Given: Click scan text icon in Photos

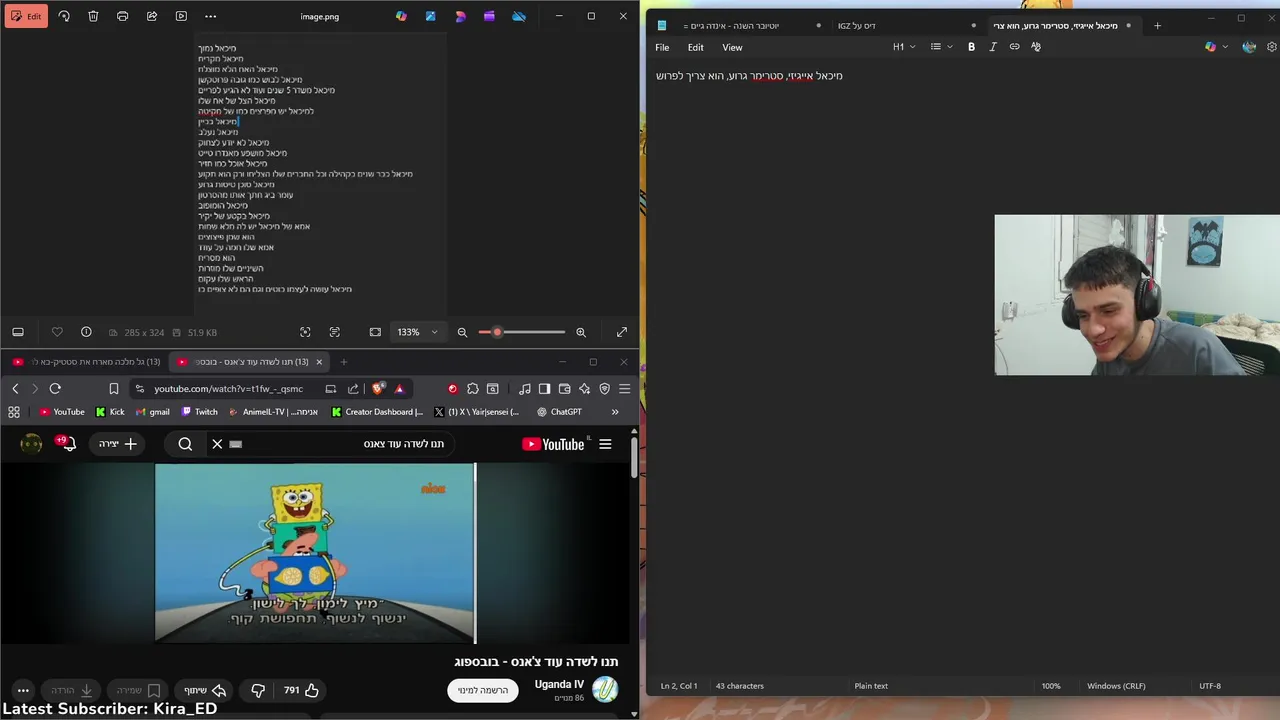Looking at the screenshot, I should click(x=334, y=332).
